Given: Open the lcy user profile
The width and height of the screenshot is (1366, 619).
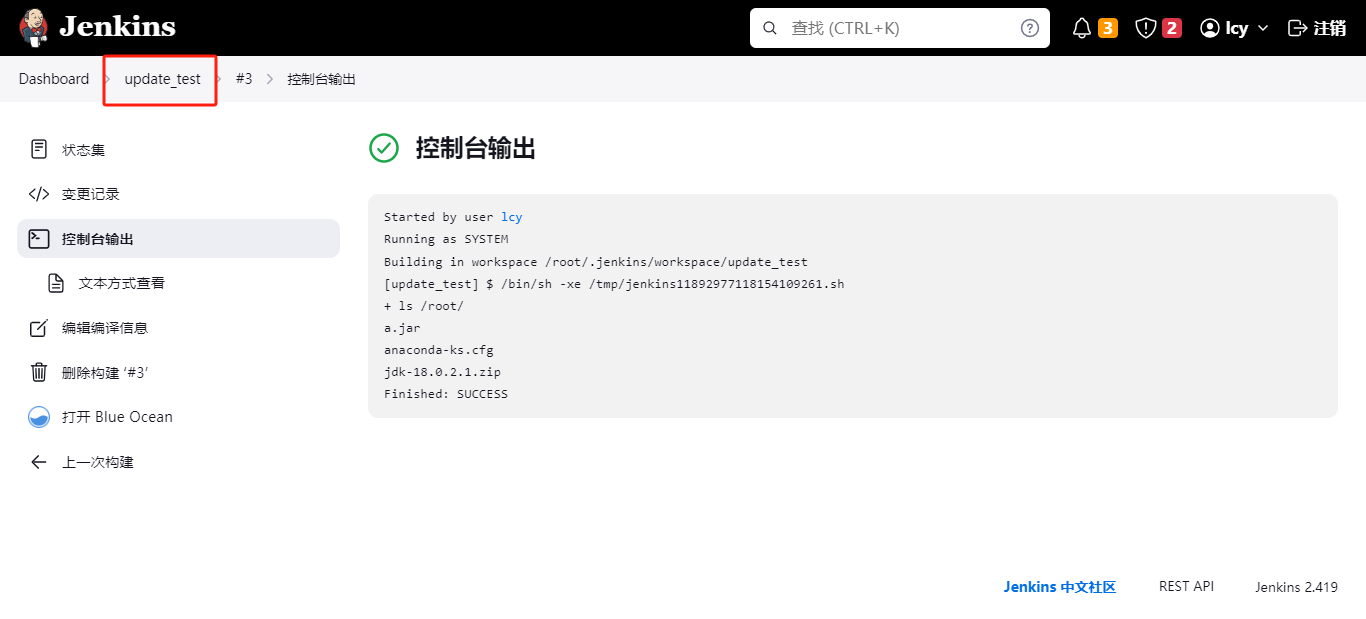Looking at the screenshot, I should click(1237, 28).
